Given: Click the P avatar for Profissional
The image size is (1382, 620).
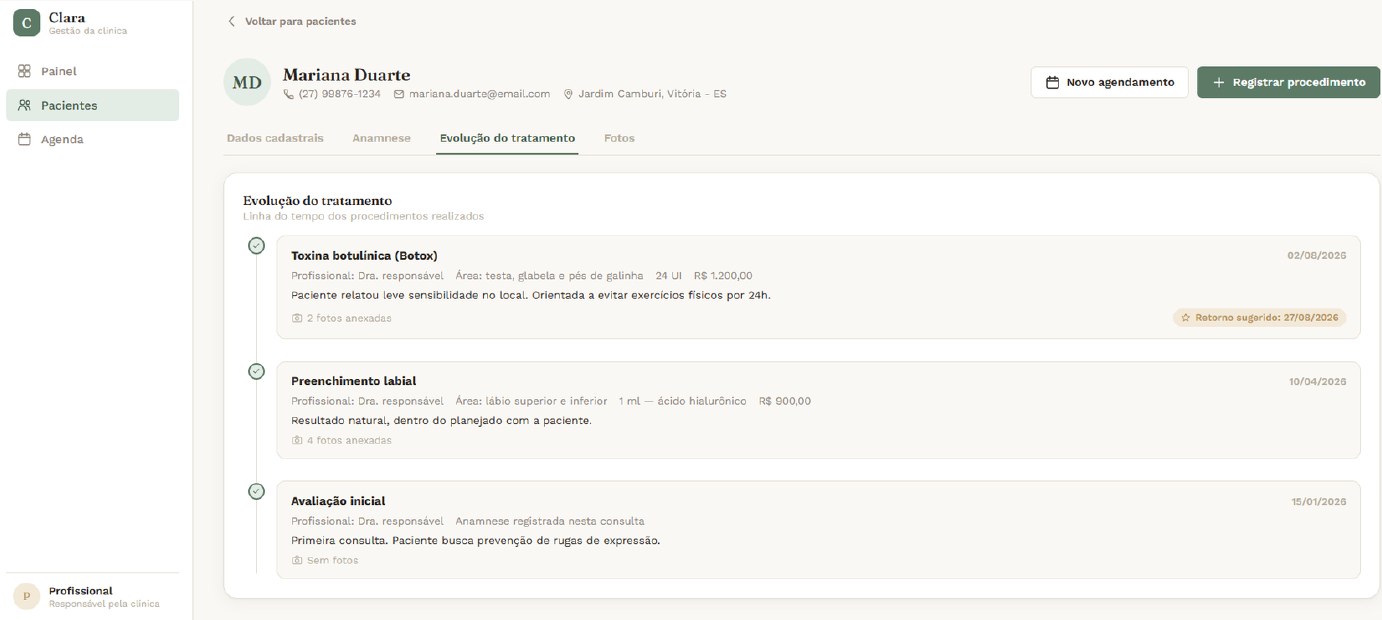Looking at the screenshot, I should 26,596.
